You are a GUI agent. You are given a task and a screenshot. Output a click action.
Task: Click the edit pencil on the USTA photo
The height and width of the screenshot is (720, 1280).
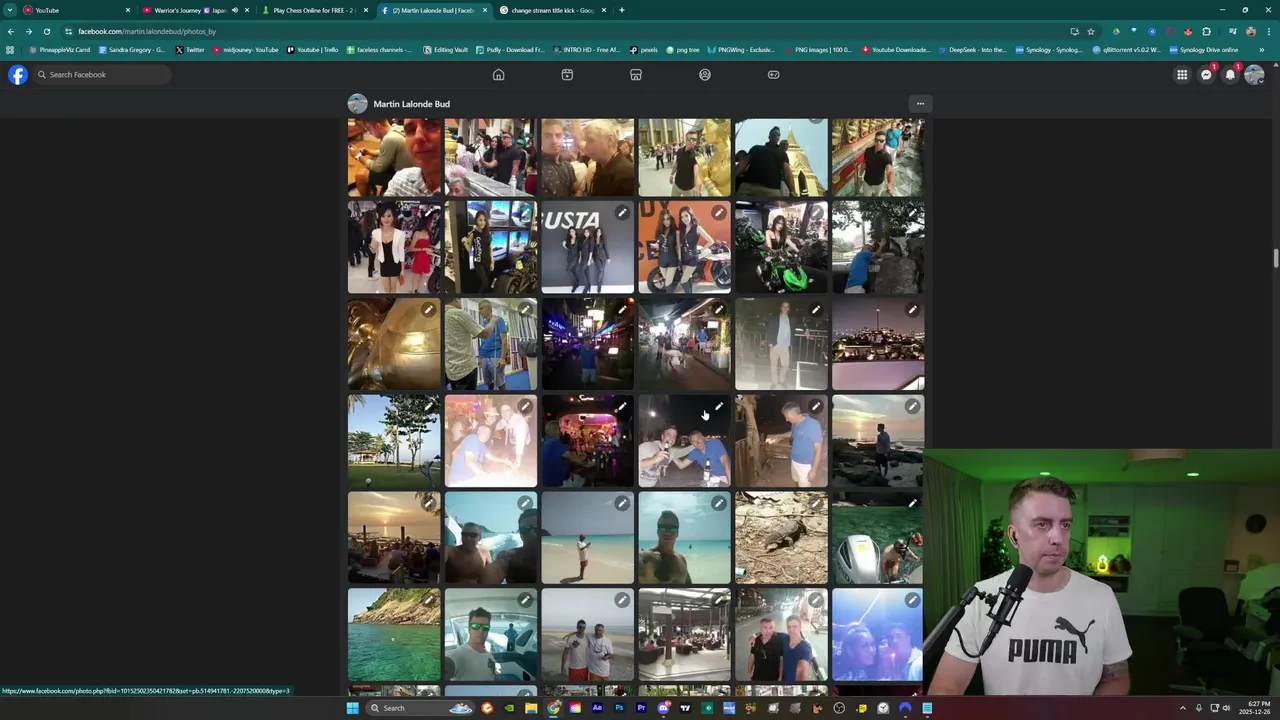coord(622,213)
